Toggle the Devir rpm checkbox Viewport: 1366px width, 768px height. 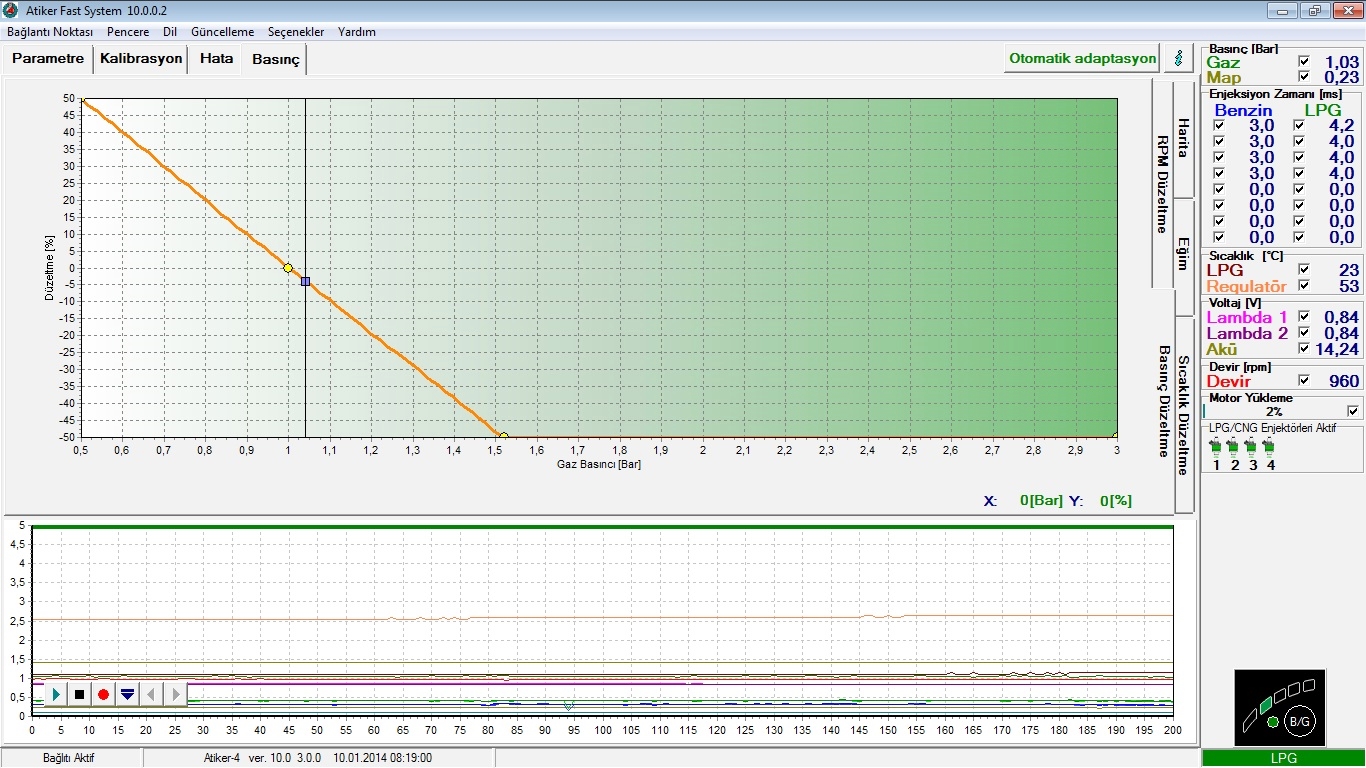[1303, 381]
